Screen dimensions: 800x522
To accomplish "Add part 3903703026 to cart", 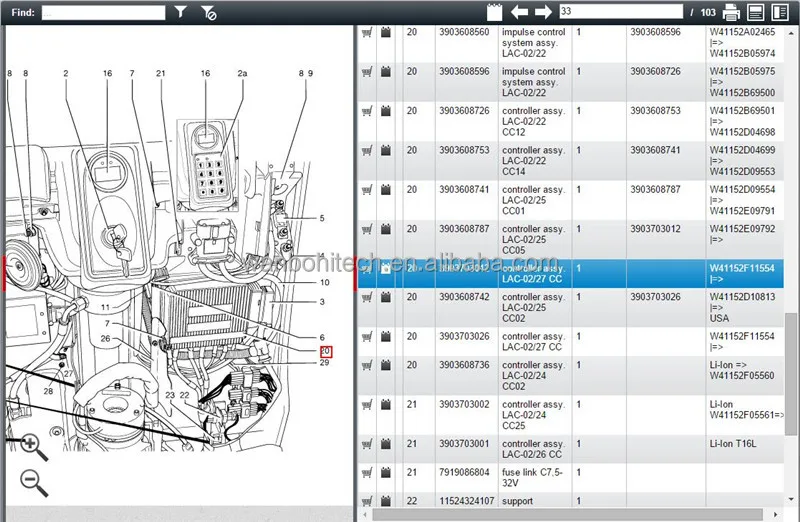I will click(x=367, y=337).
